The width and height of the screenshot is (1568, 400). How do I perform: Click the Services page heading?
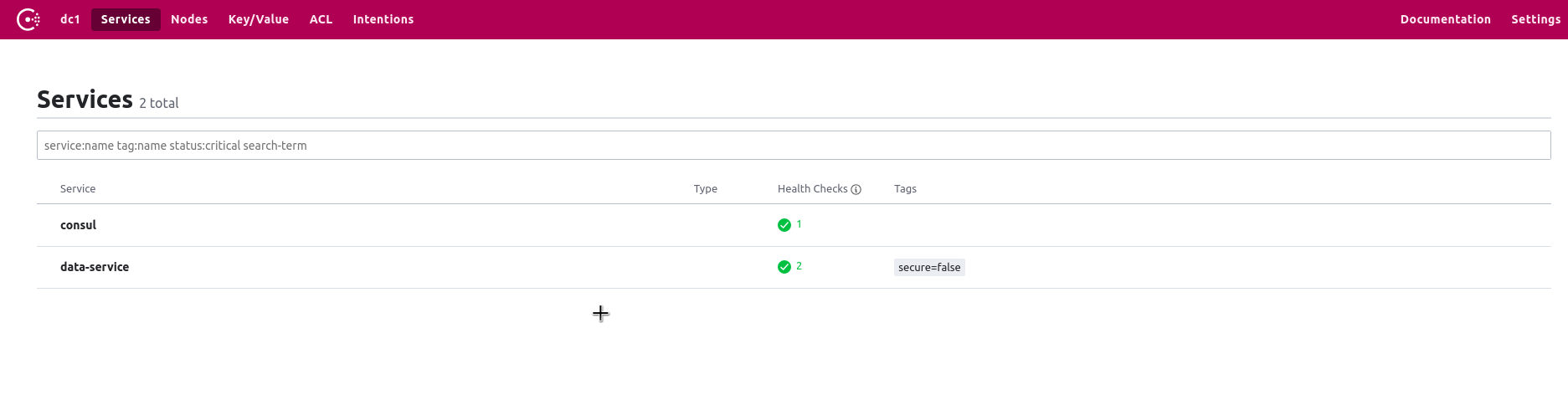85,100
